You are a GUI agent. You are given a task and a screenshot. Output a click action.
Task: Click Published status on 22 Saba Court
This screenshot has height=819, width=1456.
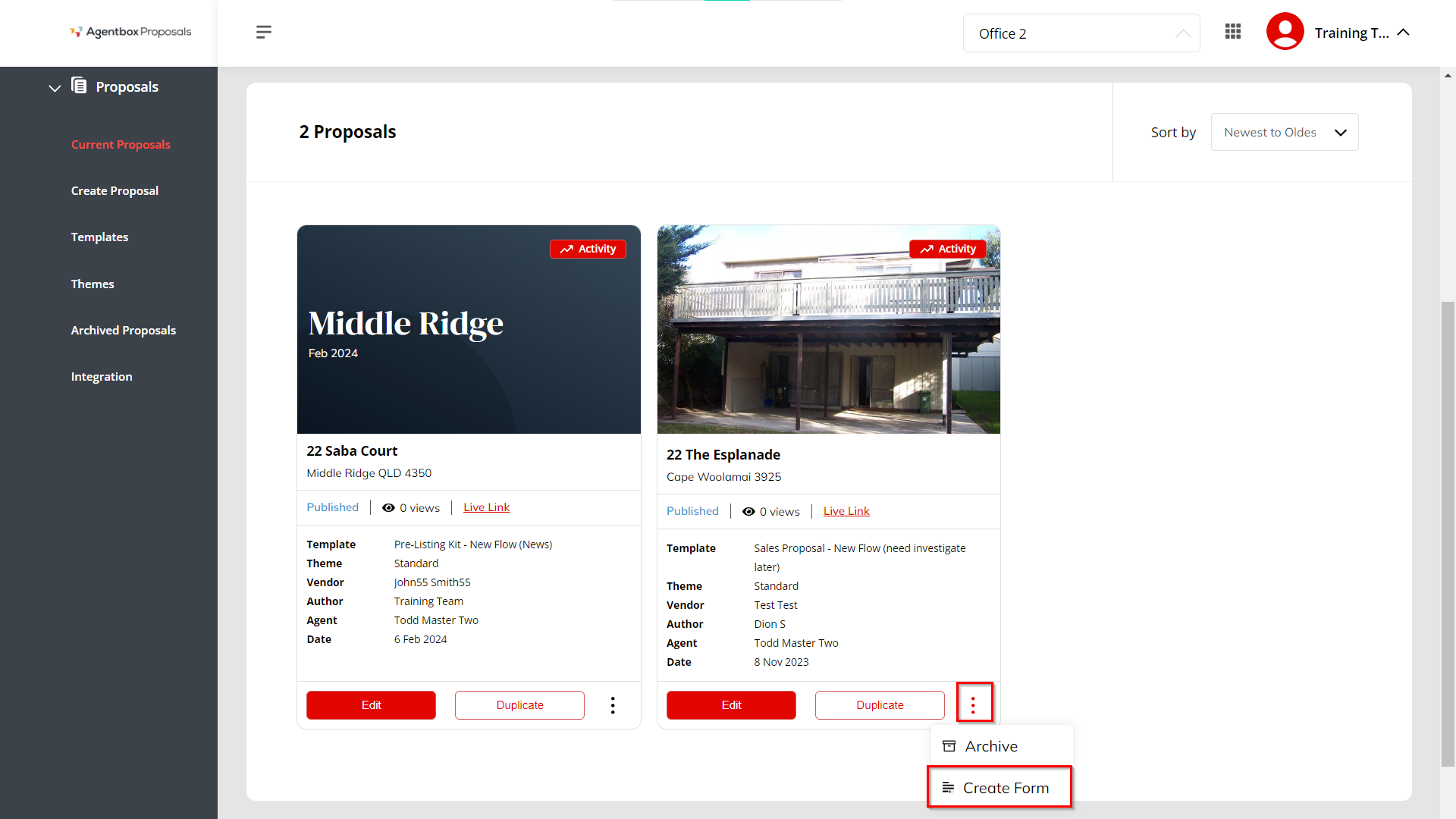coord(332,507)
